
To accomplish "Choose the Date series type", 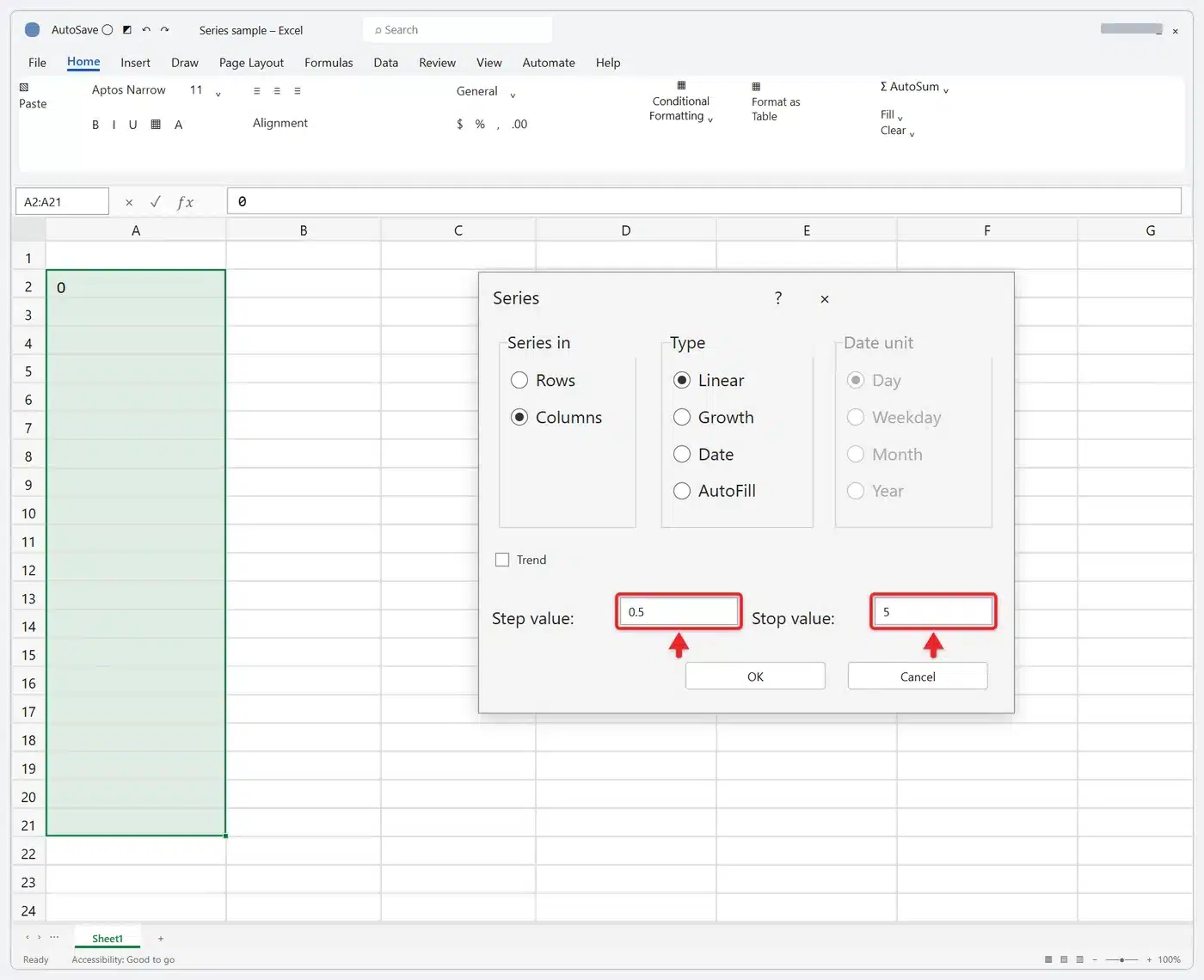I will [x=682, y=454].
